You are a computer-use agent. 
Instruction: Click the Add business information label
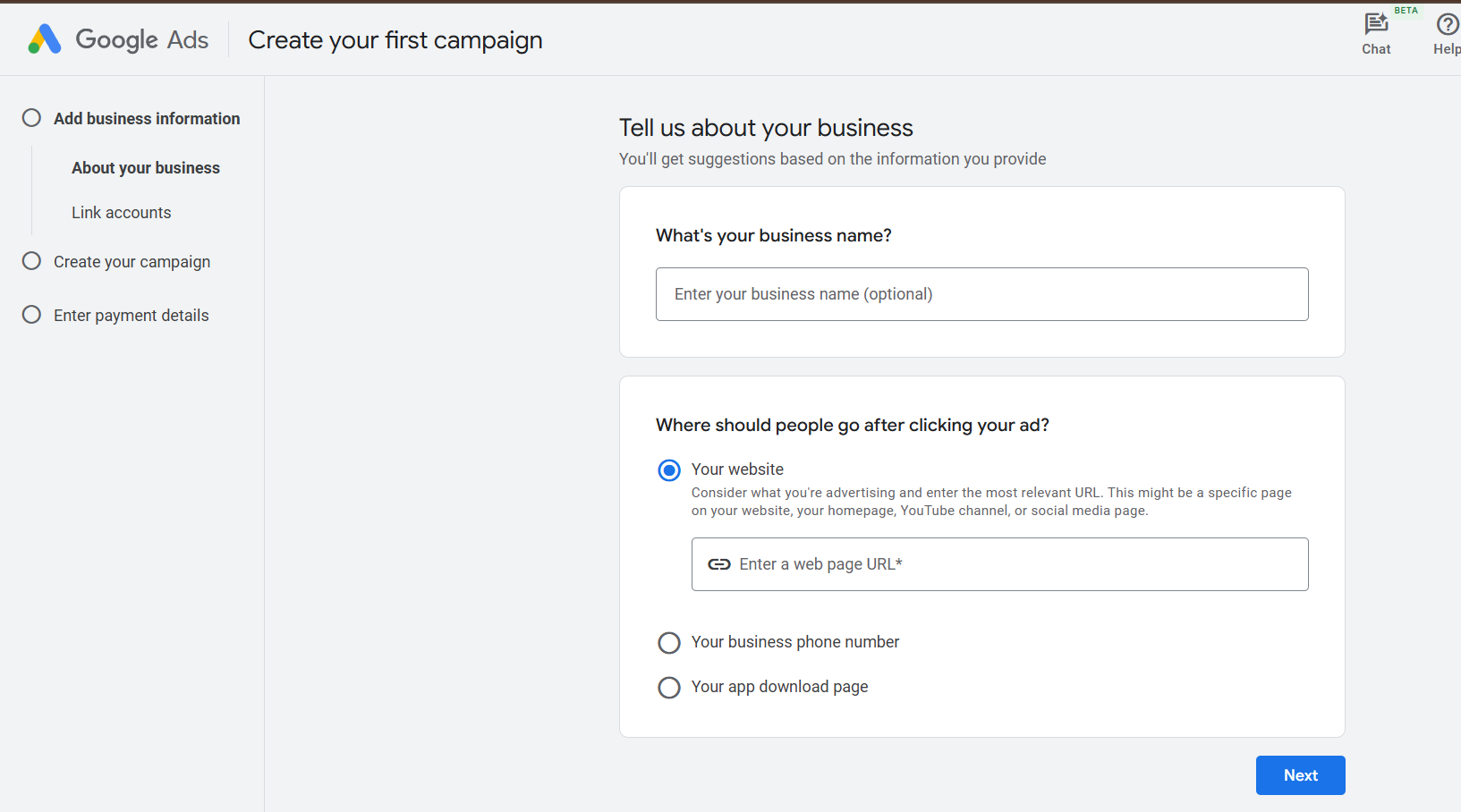(147, 119)
